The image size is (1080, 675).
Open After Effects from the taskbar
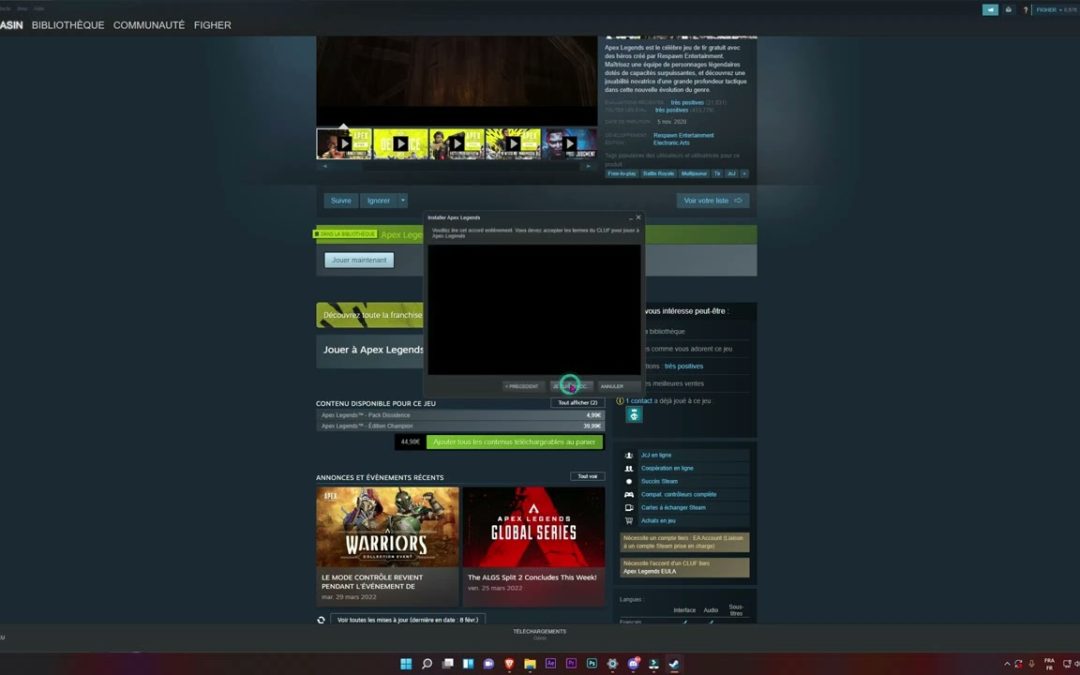[x=550, y=664]
